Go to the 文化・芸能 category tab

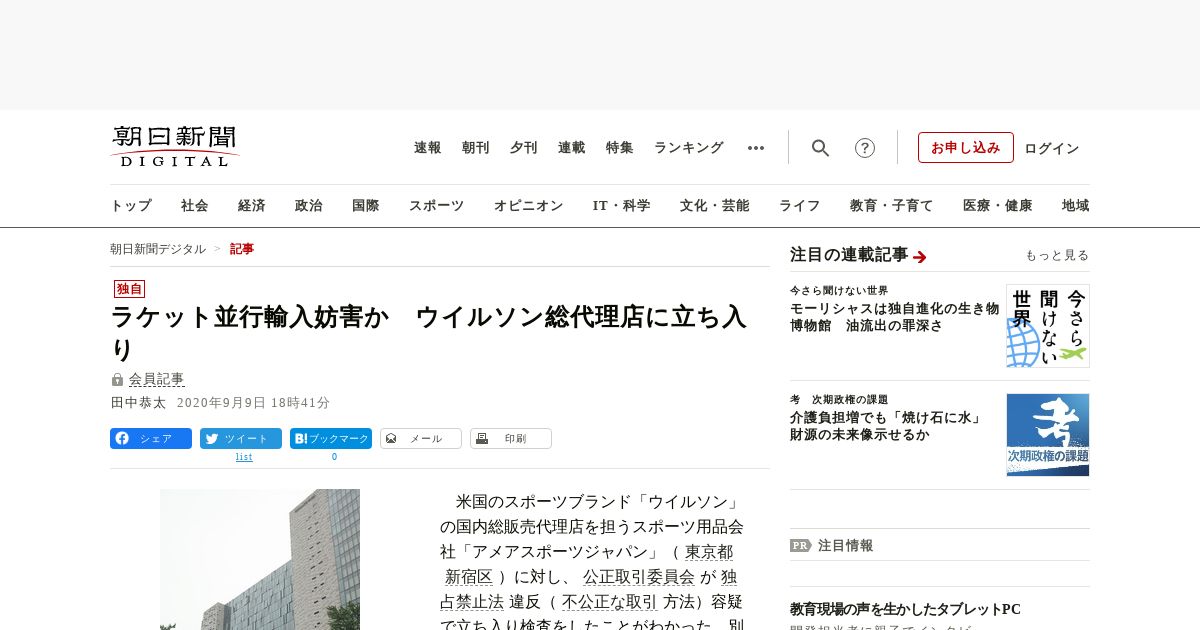[715, 206]
